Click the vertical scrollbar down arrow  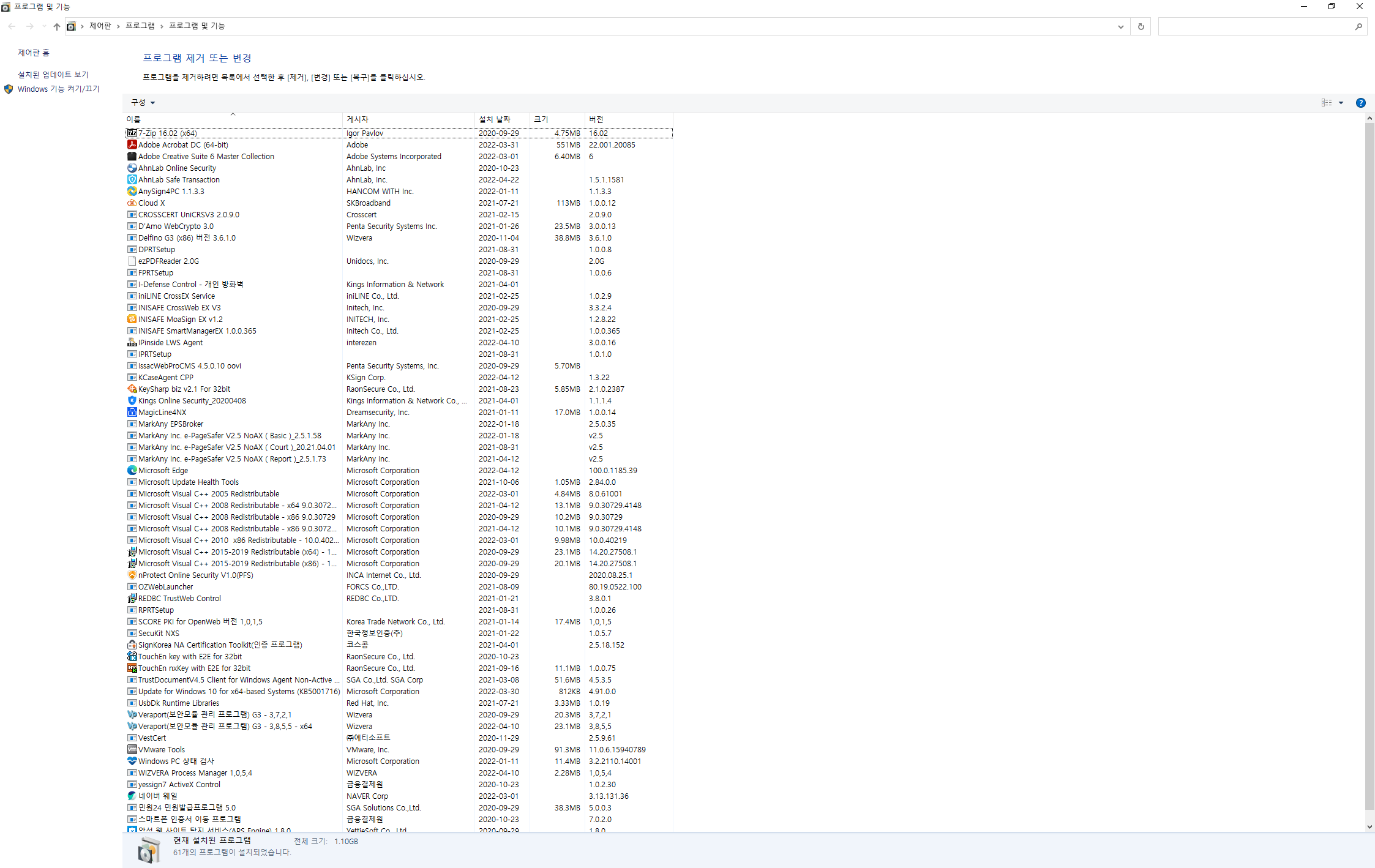(1369, 826)
